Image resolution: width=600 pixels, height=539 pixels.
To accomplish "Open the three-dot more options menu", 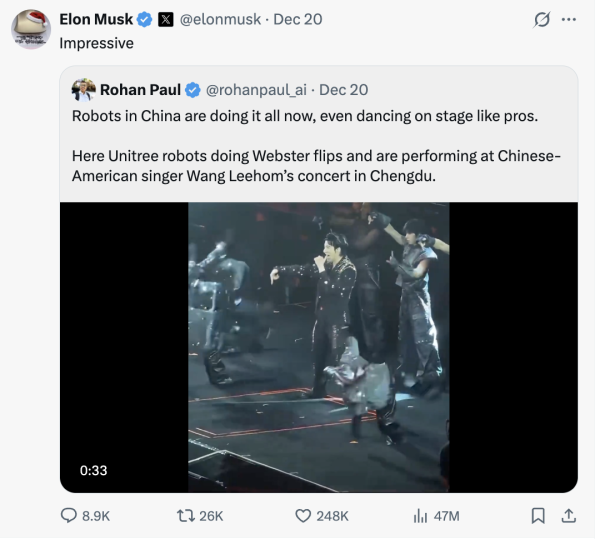I will click(x=570, y=19).
